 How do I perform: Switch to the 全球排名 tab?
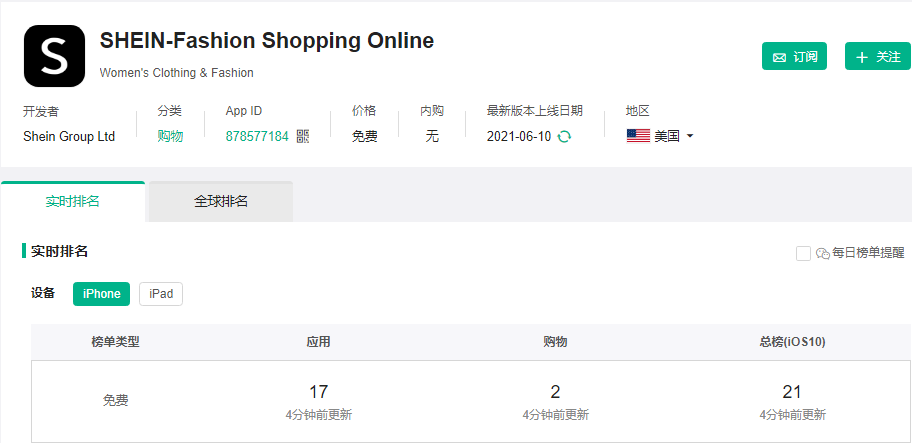pos(221,201)
